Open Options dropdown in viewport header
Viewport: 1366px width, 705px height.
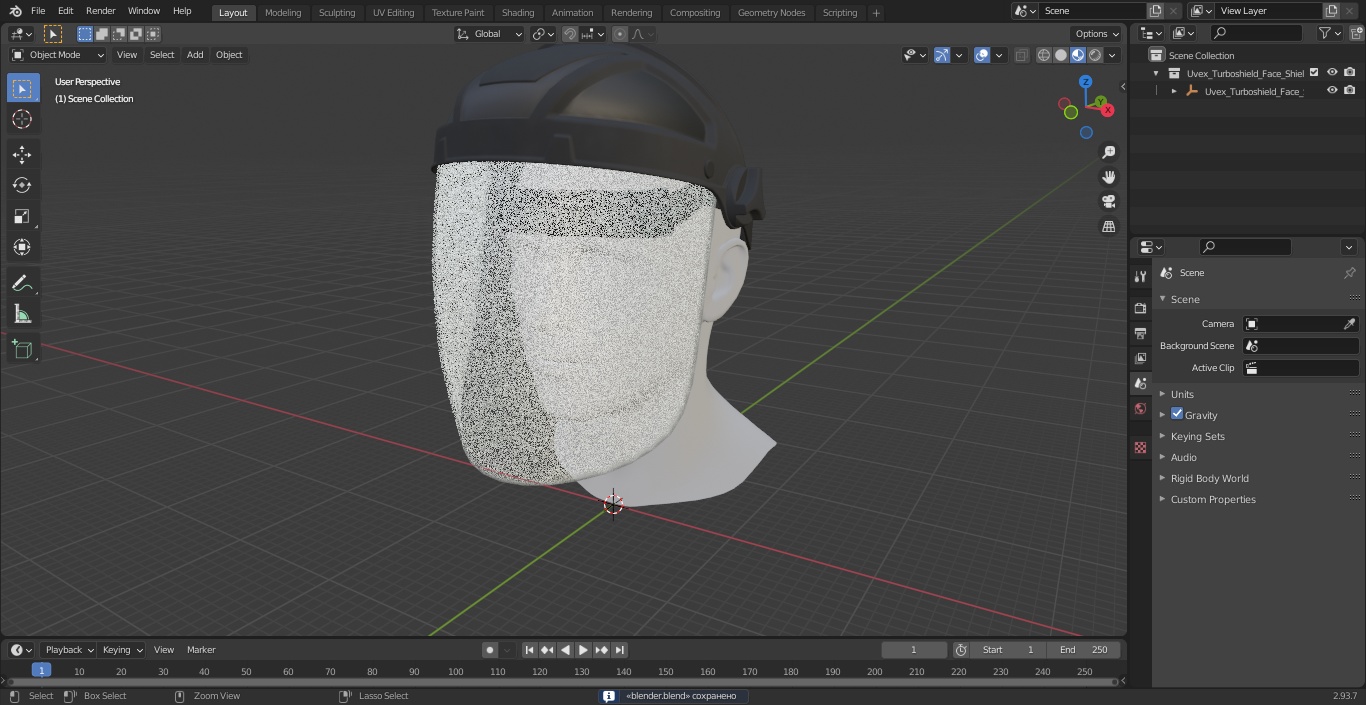(1097, 34)
